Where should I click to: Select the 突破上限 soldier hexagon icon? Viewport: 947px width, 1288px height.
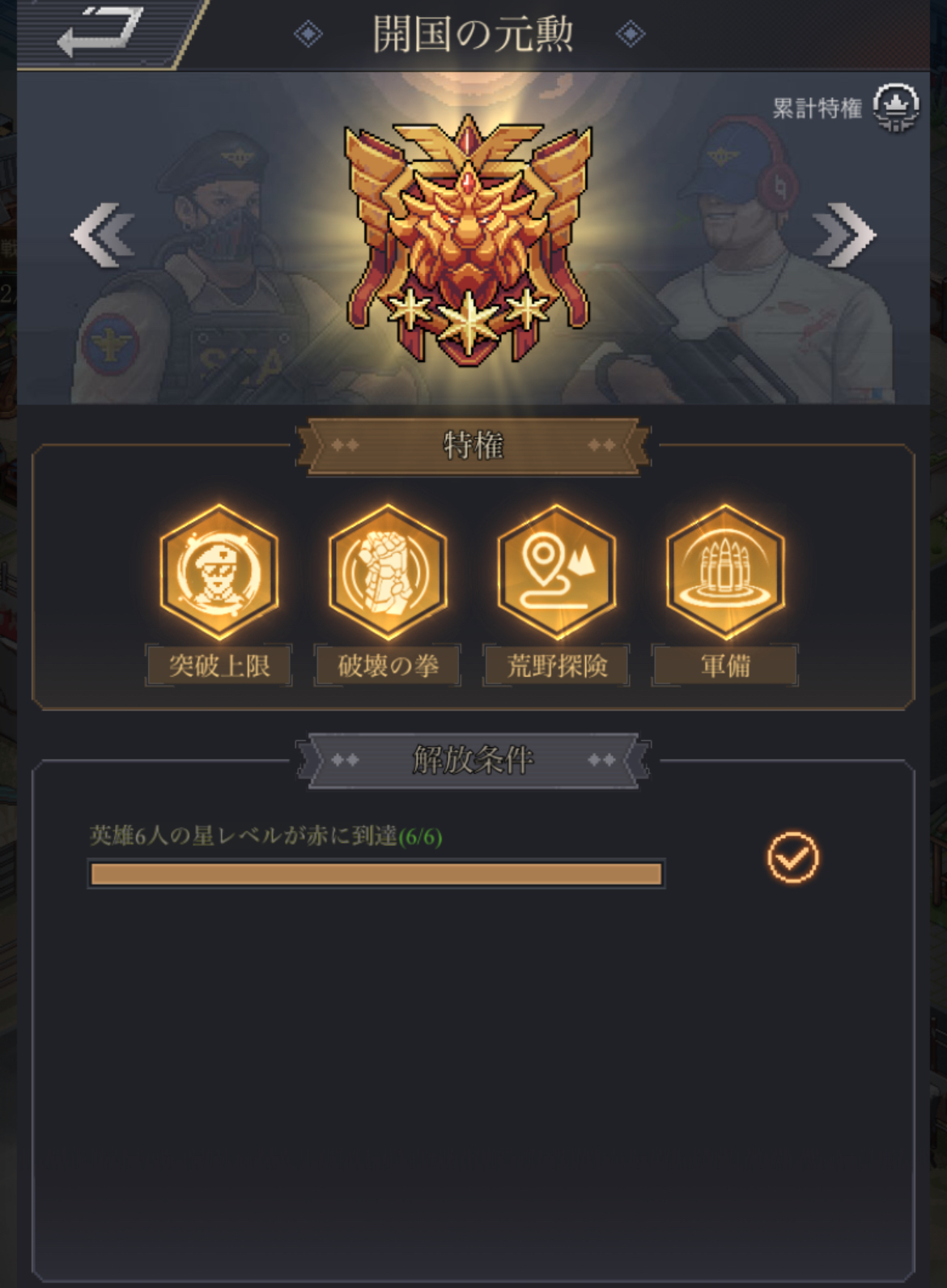(x=219, y=572)
